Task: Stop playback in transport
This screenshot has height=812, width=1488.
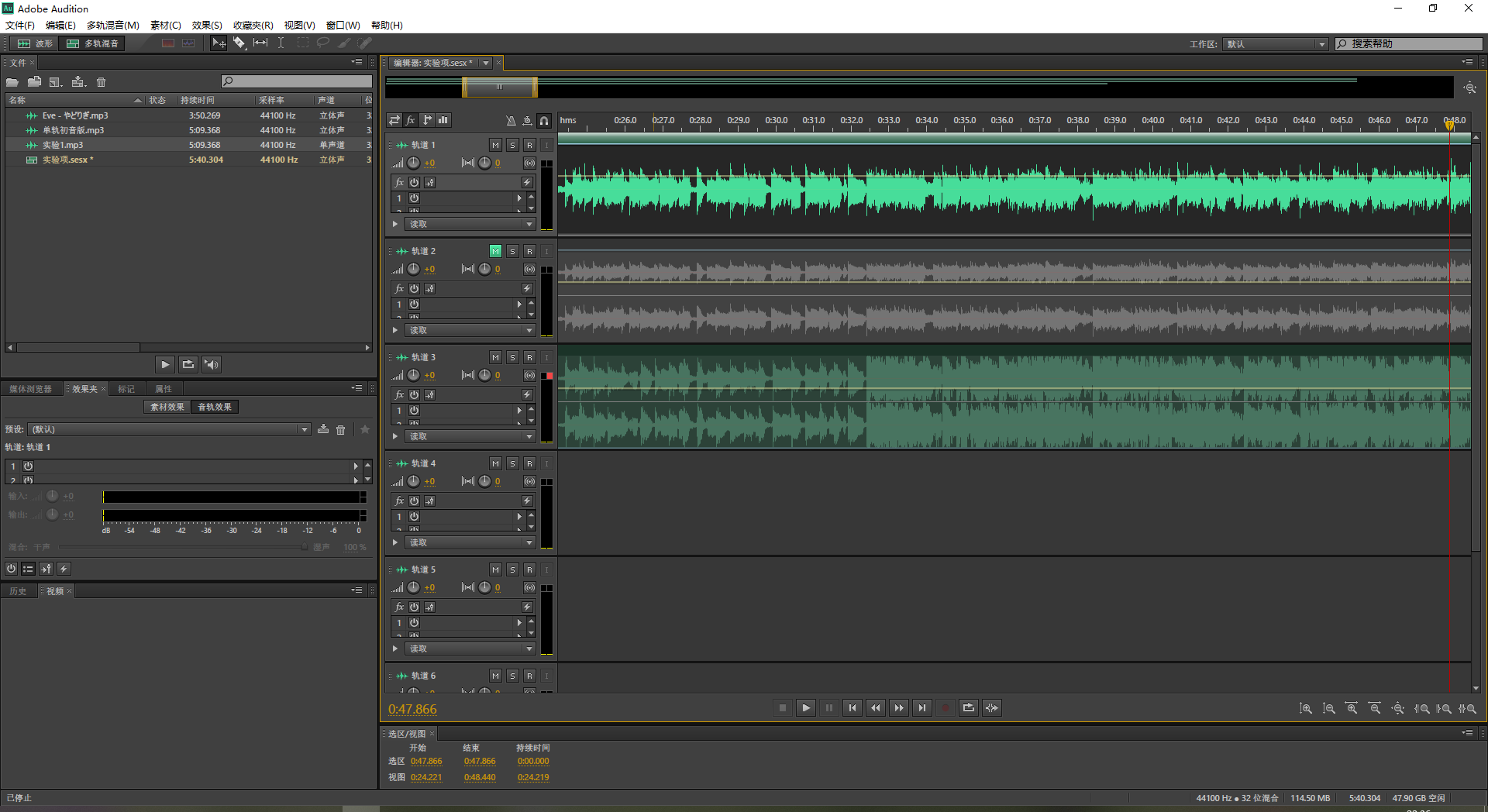Action: tap(783, 708)
